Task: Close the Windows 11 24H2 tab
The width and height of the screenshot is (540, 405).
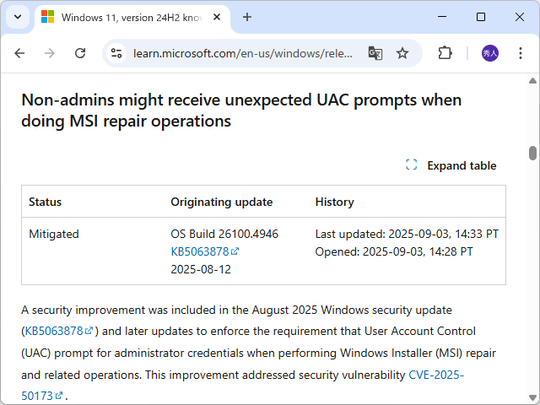Action: point(217,17)
